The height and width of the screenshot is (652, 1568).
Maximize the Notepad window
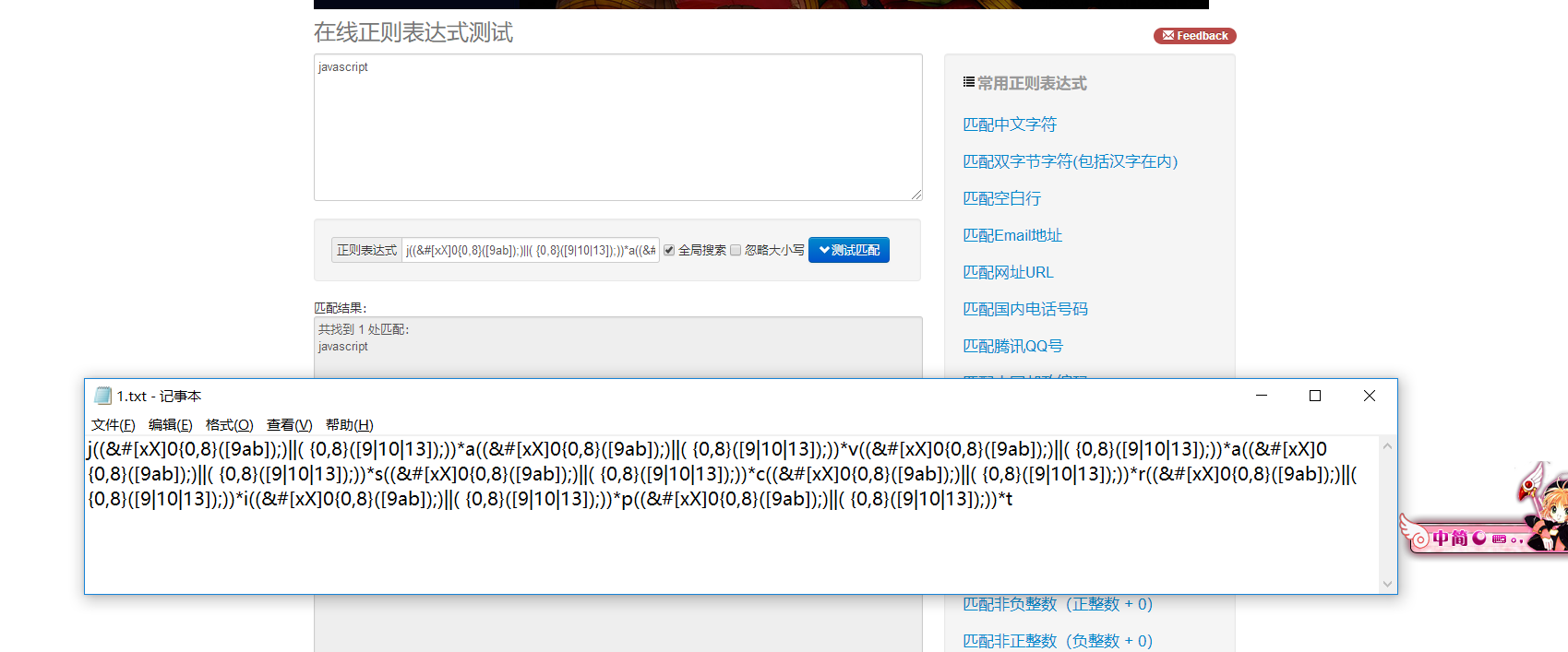click(x=1315, y=396)
